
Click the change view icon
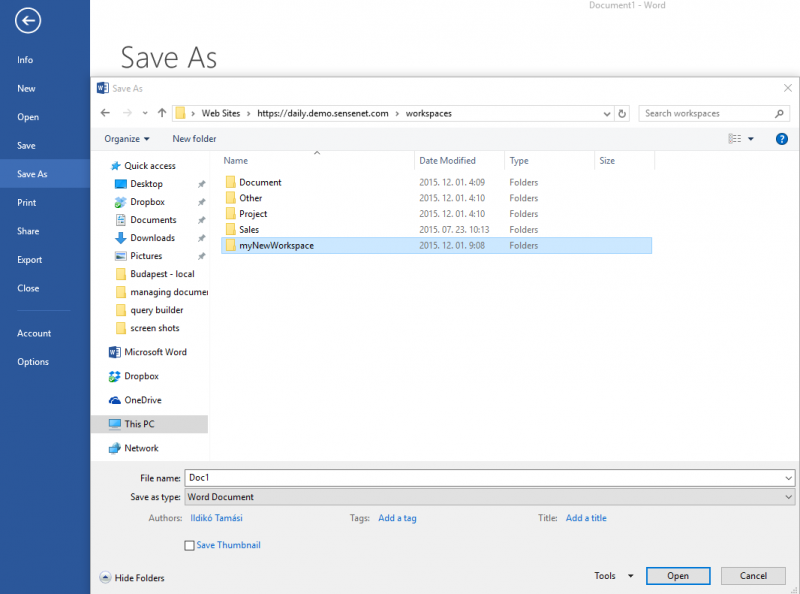click(735, 139)
